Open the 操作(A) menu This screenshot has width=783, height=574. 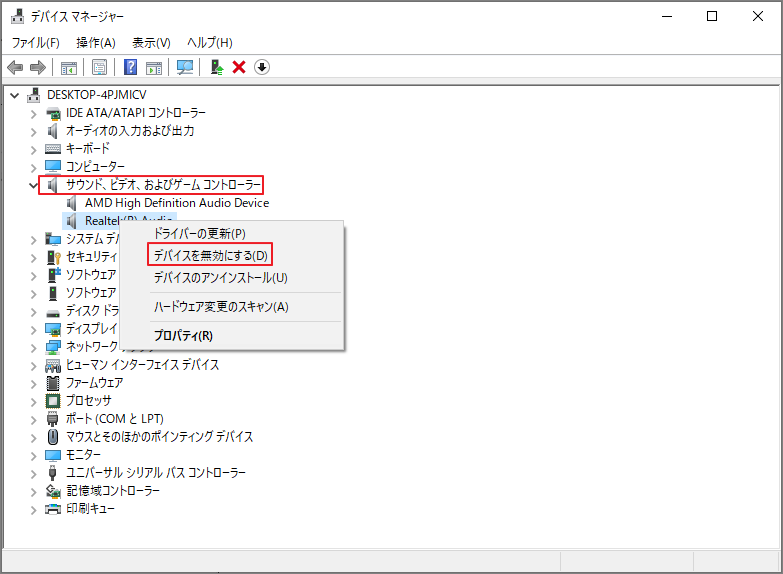[x=96, y=42]
